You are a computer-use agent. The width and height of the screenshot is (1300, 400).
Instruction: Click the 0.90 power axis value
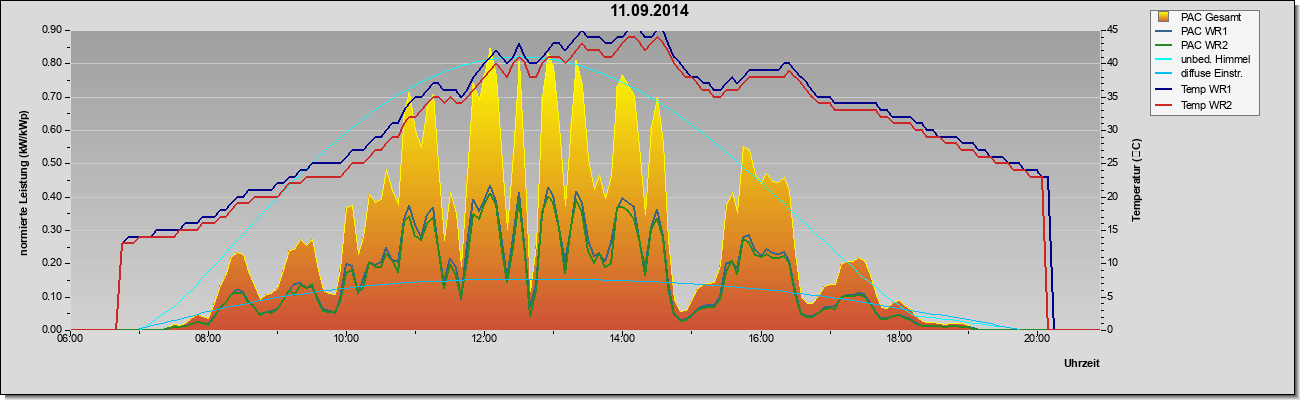53,30
